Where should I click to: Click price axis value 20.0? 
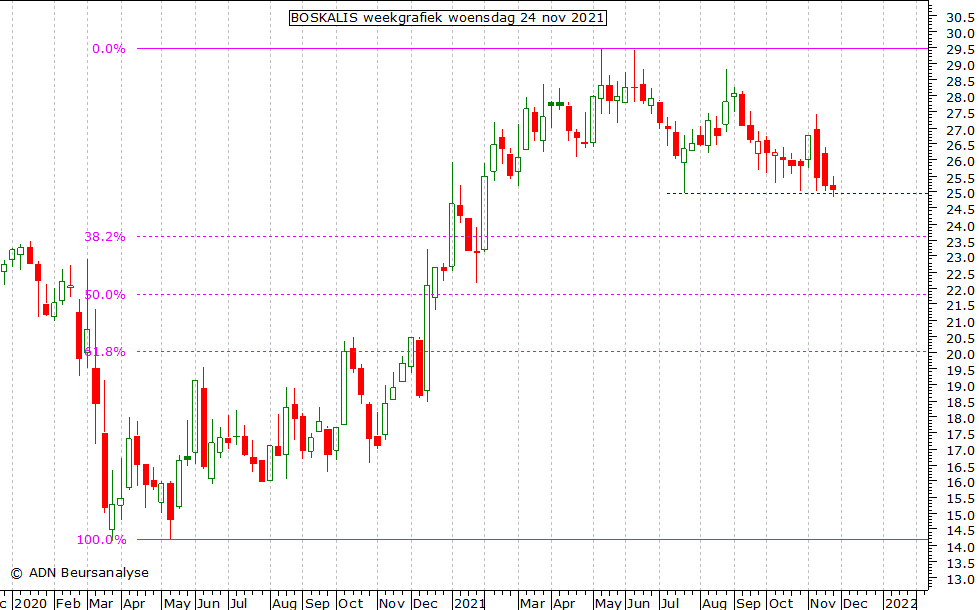tap(960, 355)
